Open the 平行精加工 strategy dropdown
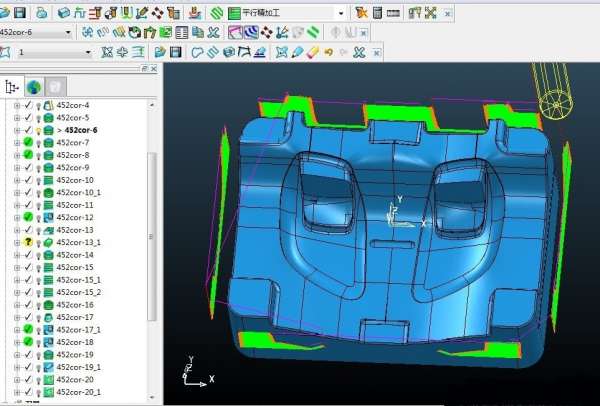Viewport: 600px width, 406px height. [x=341, y=13]
